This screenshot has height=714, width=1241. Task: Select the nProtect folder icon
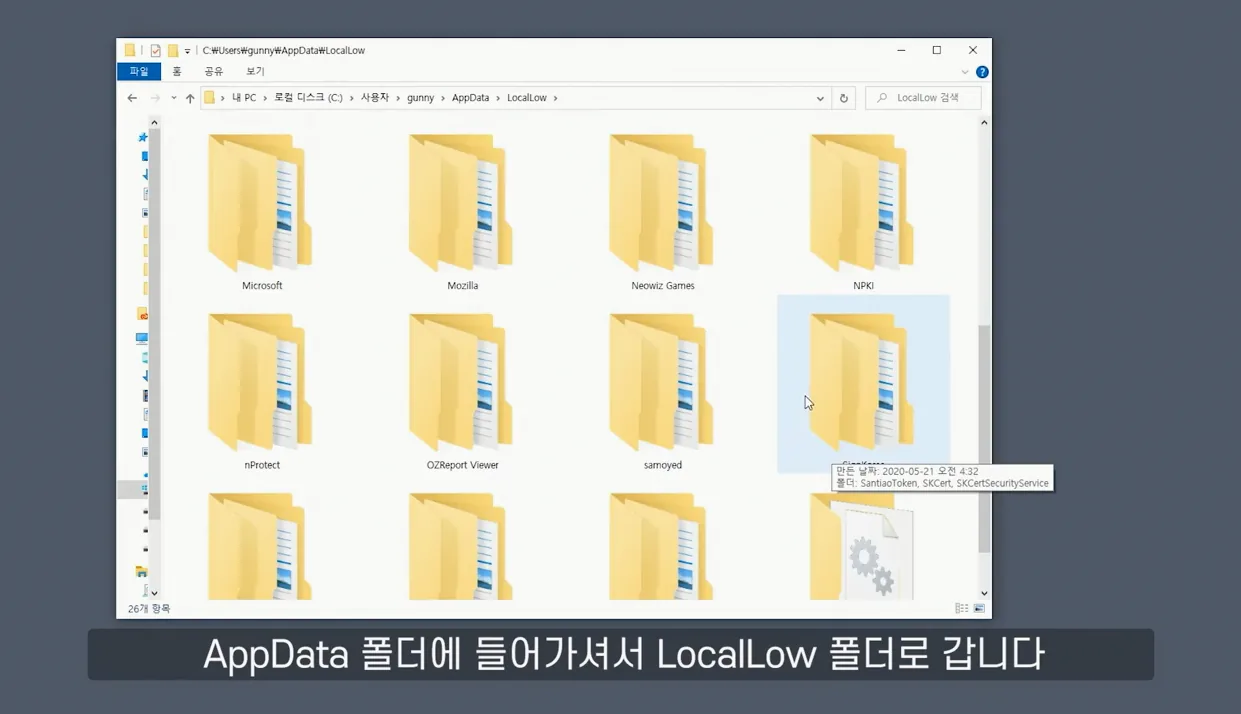[262, 383]
